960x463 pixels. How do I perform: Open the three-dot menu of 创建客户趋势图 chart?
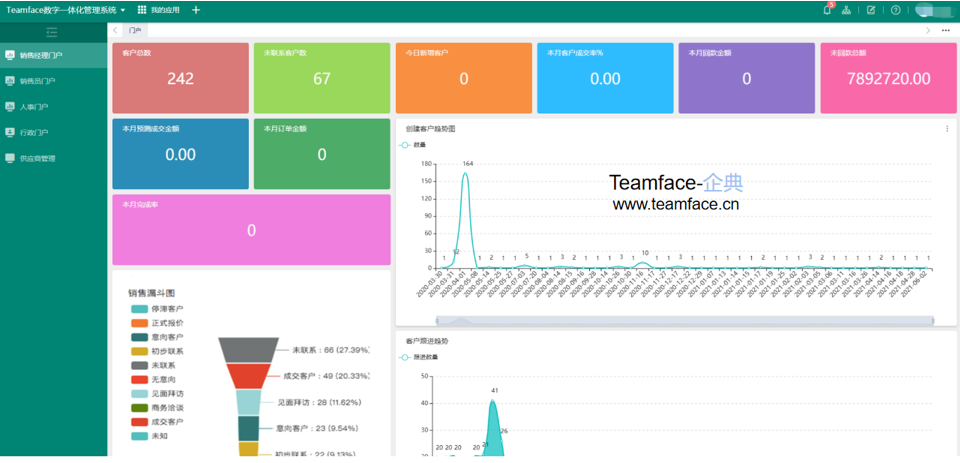click(x=947, y=129)
